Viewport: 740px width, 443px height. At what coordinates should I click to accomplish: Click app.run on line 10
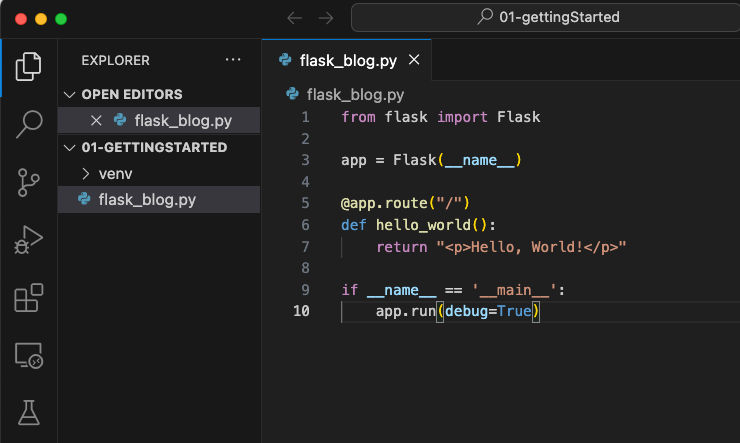[405, 311]
